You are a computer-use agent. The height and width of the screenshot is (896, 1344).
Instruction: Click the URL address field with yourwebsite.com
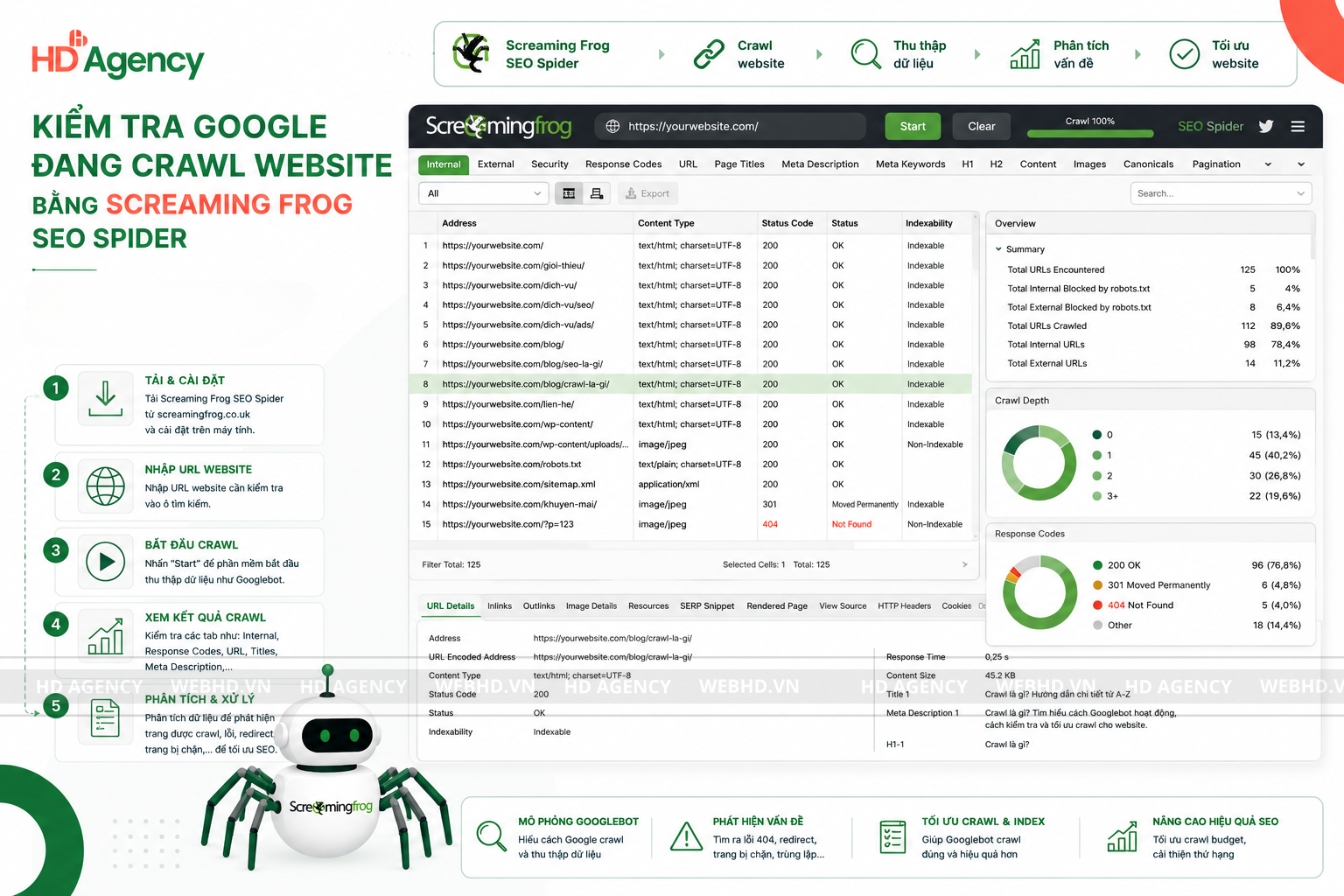coord(730,126)
